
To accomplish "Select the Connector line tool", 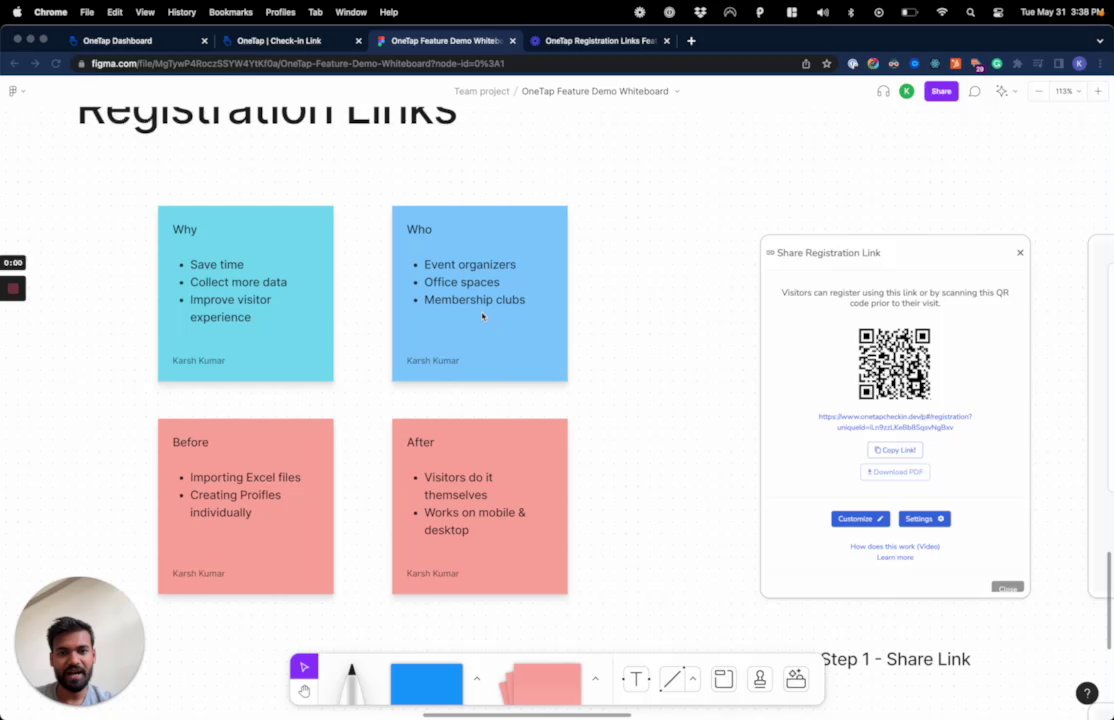I will point(671,679).
